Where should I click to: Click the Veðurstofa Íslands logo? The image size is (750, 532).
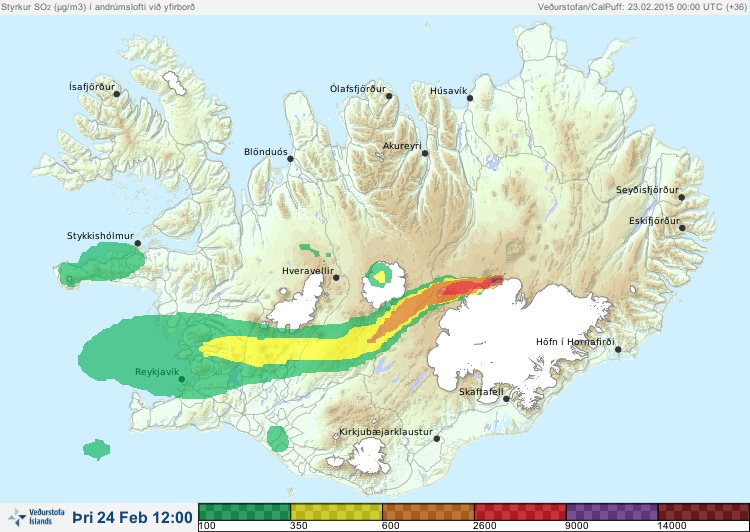tap(36, 517)
